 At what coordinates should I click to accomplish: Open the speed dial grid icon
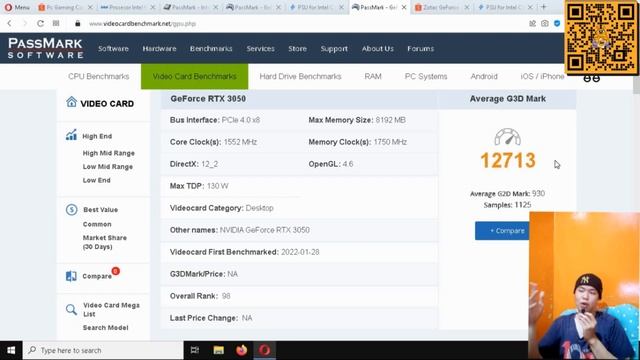tap(56, 24)
